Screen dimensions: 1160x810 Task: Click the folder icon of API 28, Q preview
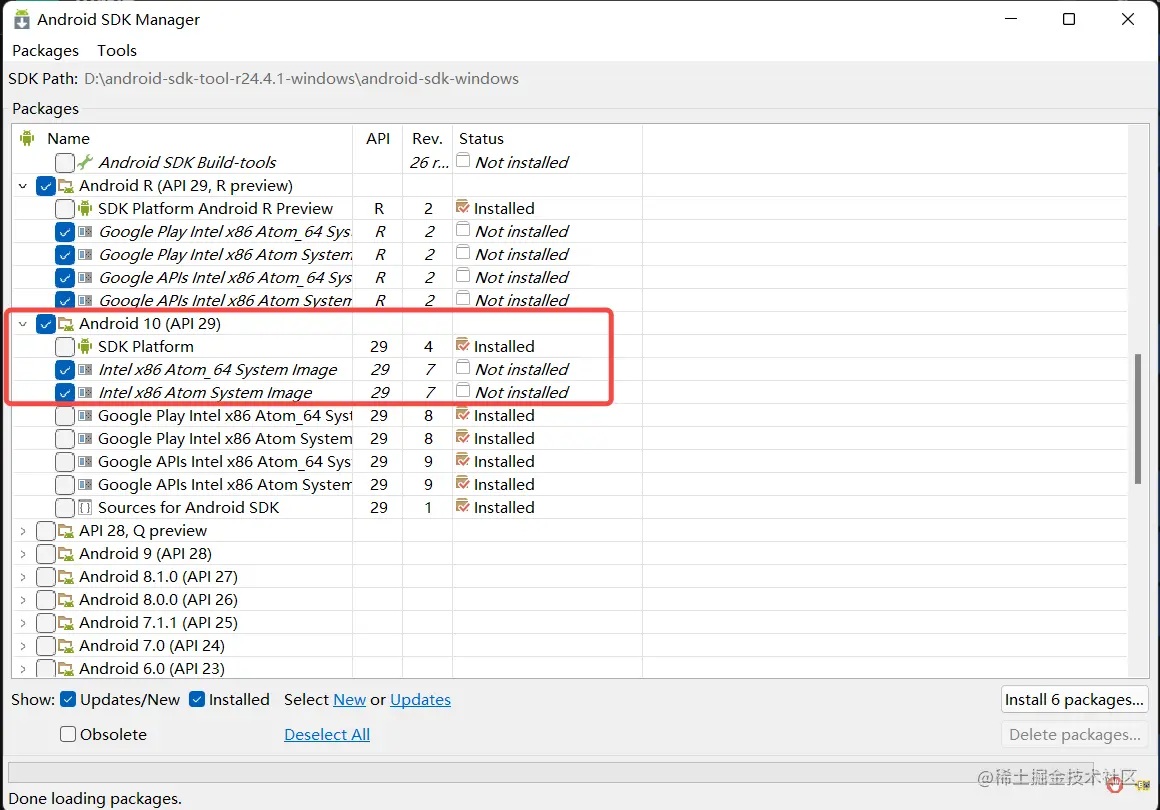(x=66, y=530)
